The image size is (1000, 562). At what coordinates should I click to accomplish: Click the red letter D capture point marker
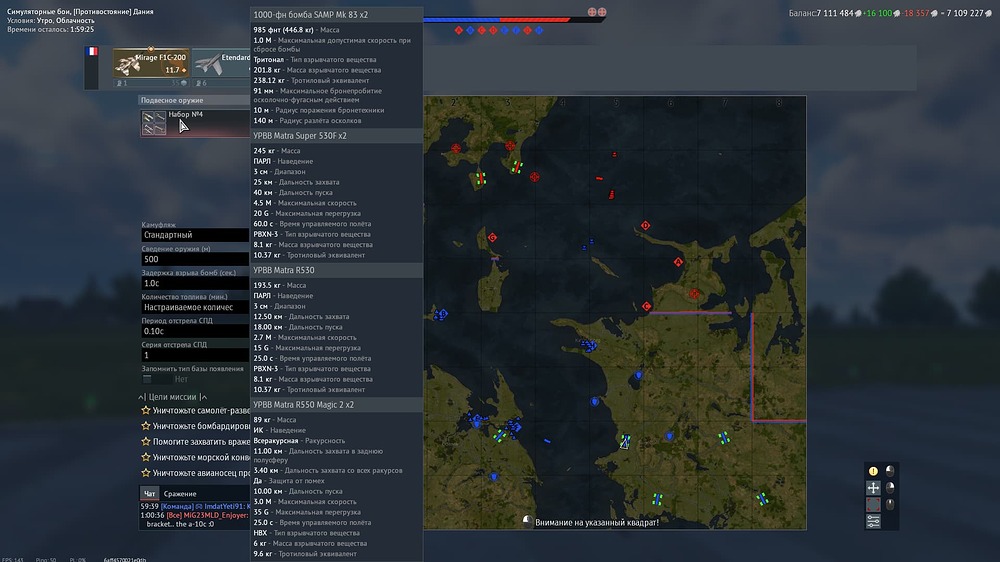645,225
